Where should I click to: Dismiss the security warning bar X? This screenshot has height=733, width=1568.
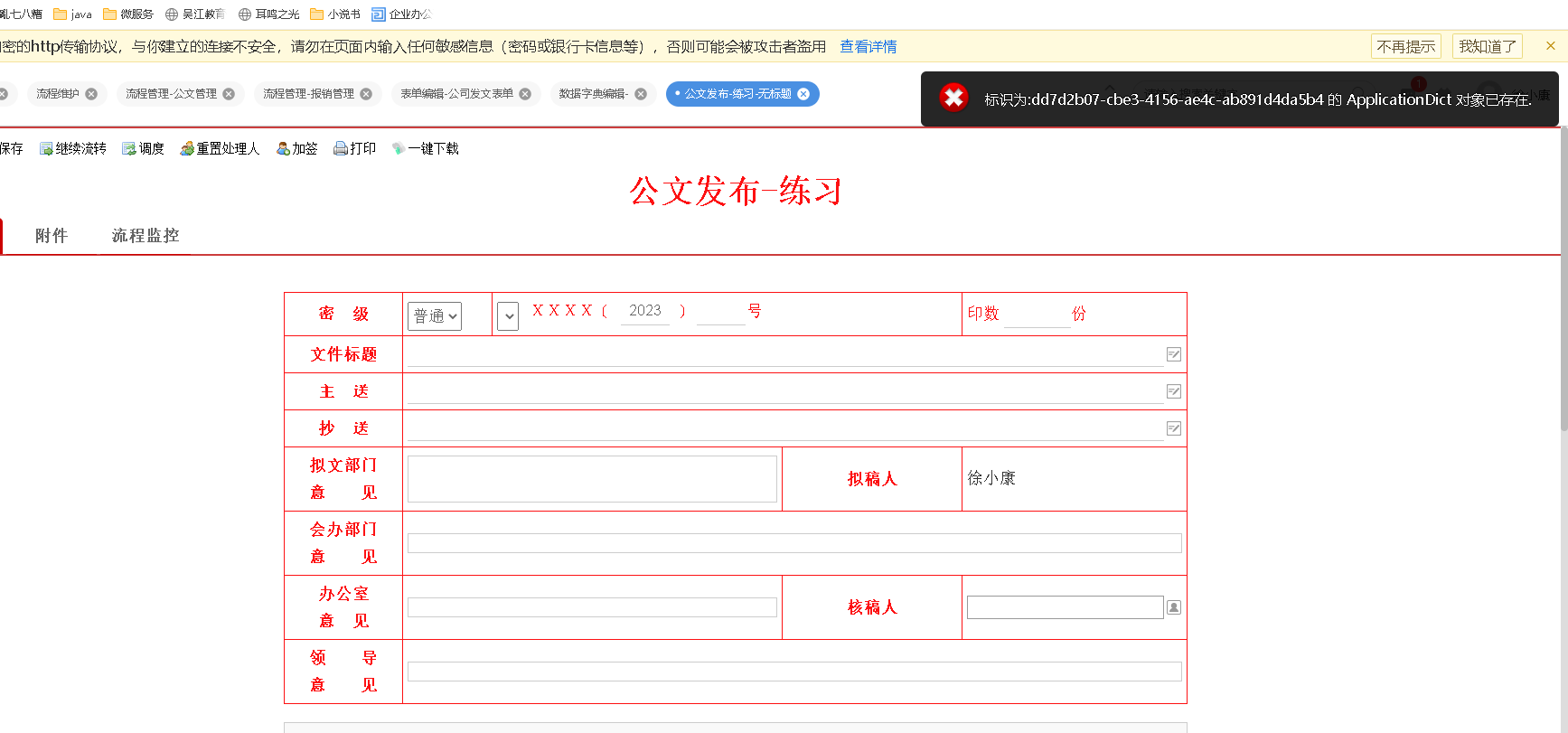1551,46
